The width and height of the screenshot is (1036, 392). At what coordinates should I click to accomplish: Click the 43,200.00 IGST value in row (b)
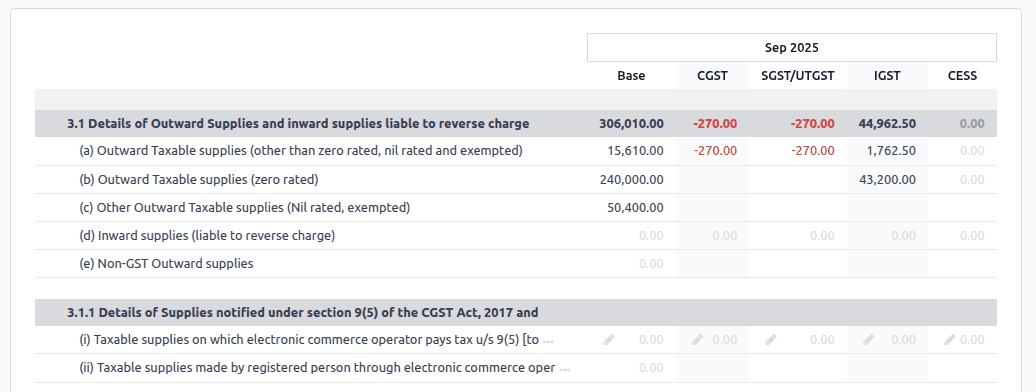point(887,180)
